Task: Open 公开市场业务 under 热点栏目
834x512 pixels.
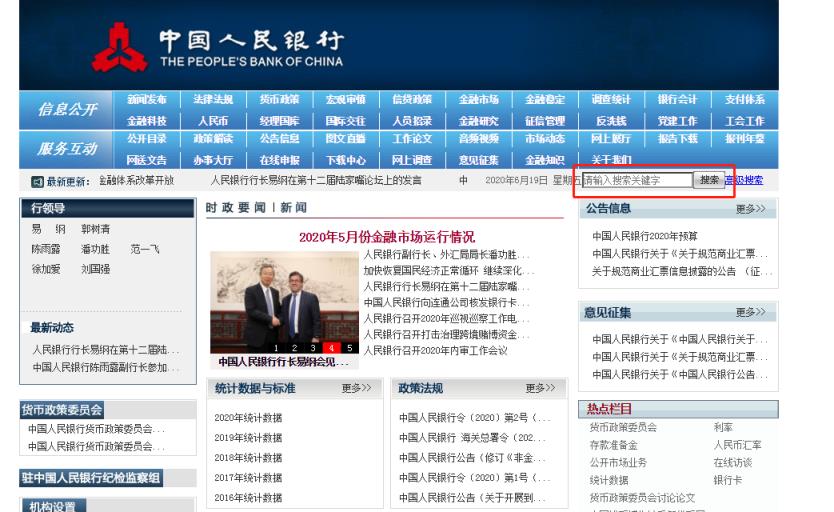Action: coord(618,463)
